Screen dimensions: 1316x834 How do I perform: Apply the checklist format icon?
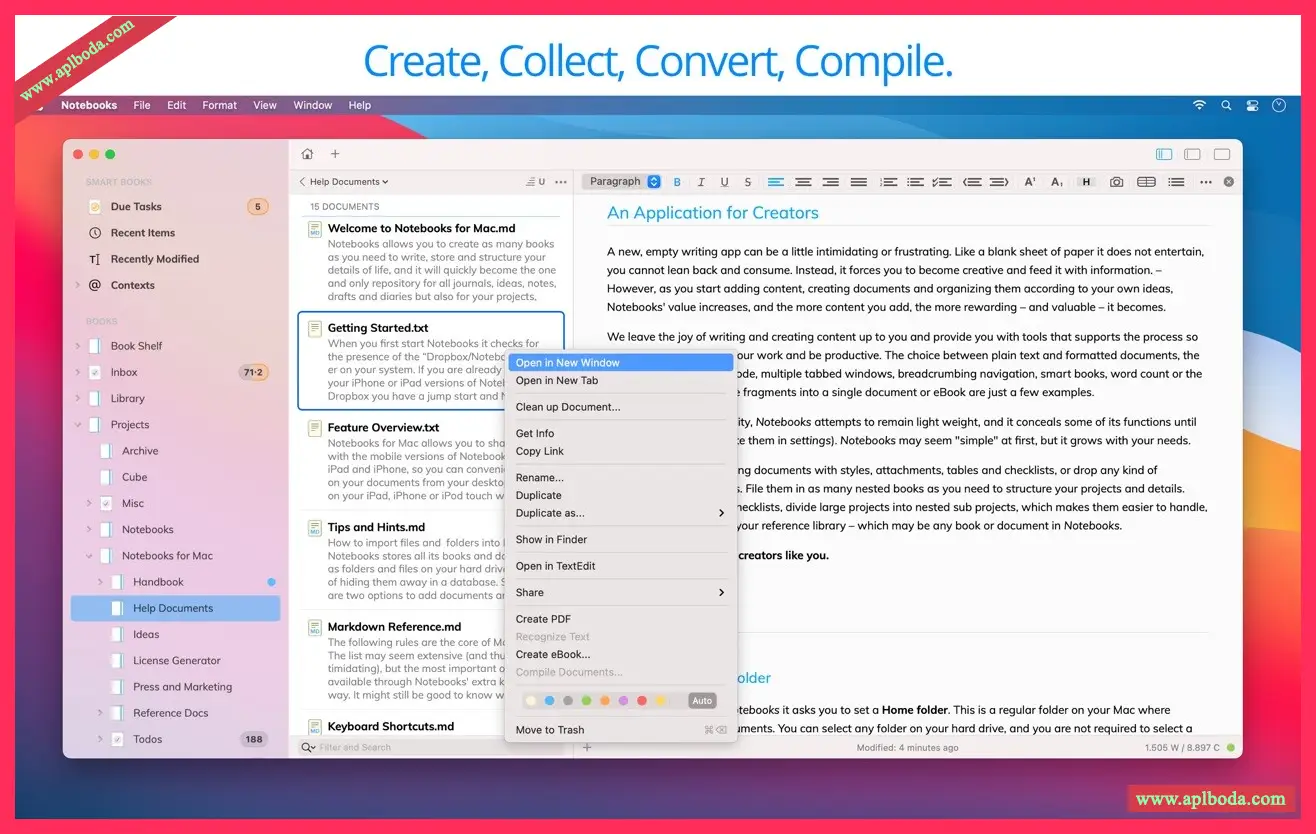coord(941,182)
